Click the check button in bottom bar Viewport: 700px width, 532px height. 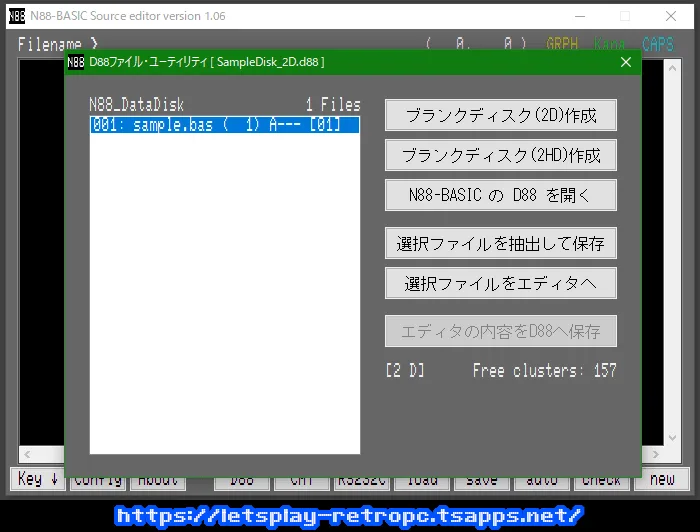pyautogui.click(x=602, y=480)
